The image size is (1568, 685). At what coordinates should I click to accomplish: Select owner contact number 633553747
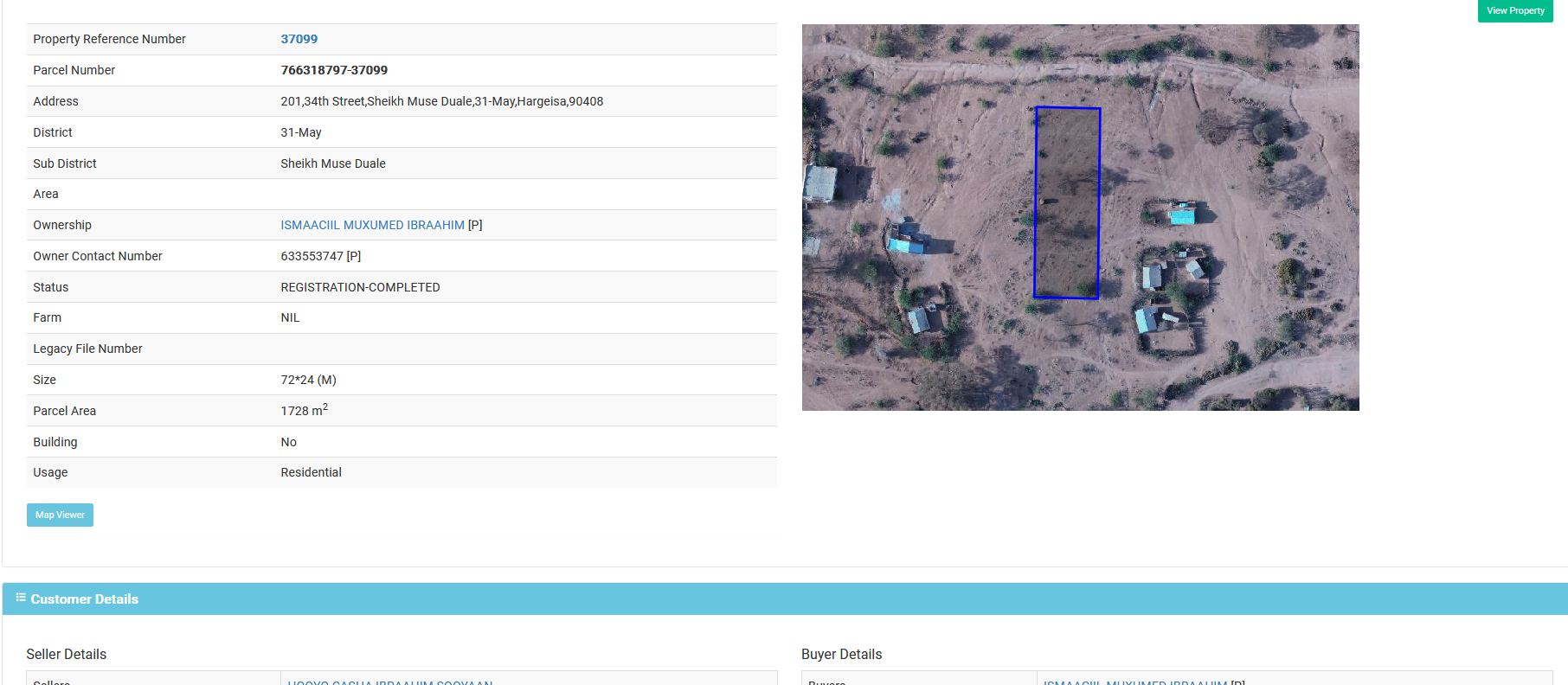(x=312, y=256)
